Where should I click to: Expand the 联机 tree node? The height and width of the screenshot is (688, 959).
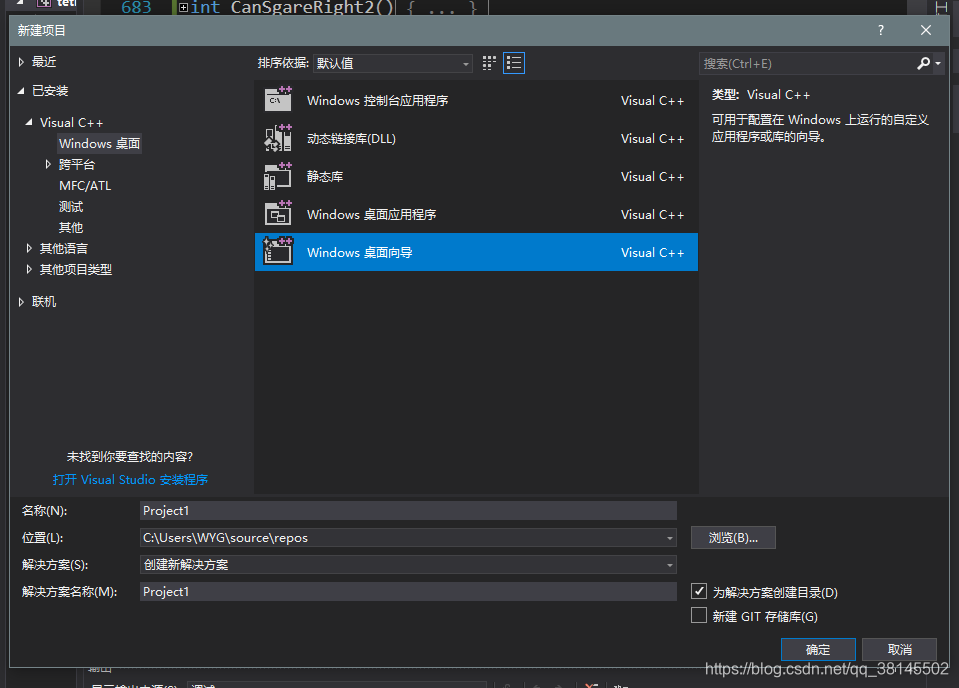click(21, 301)
